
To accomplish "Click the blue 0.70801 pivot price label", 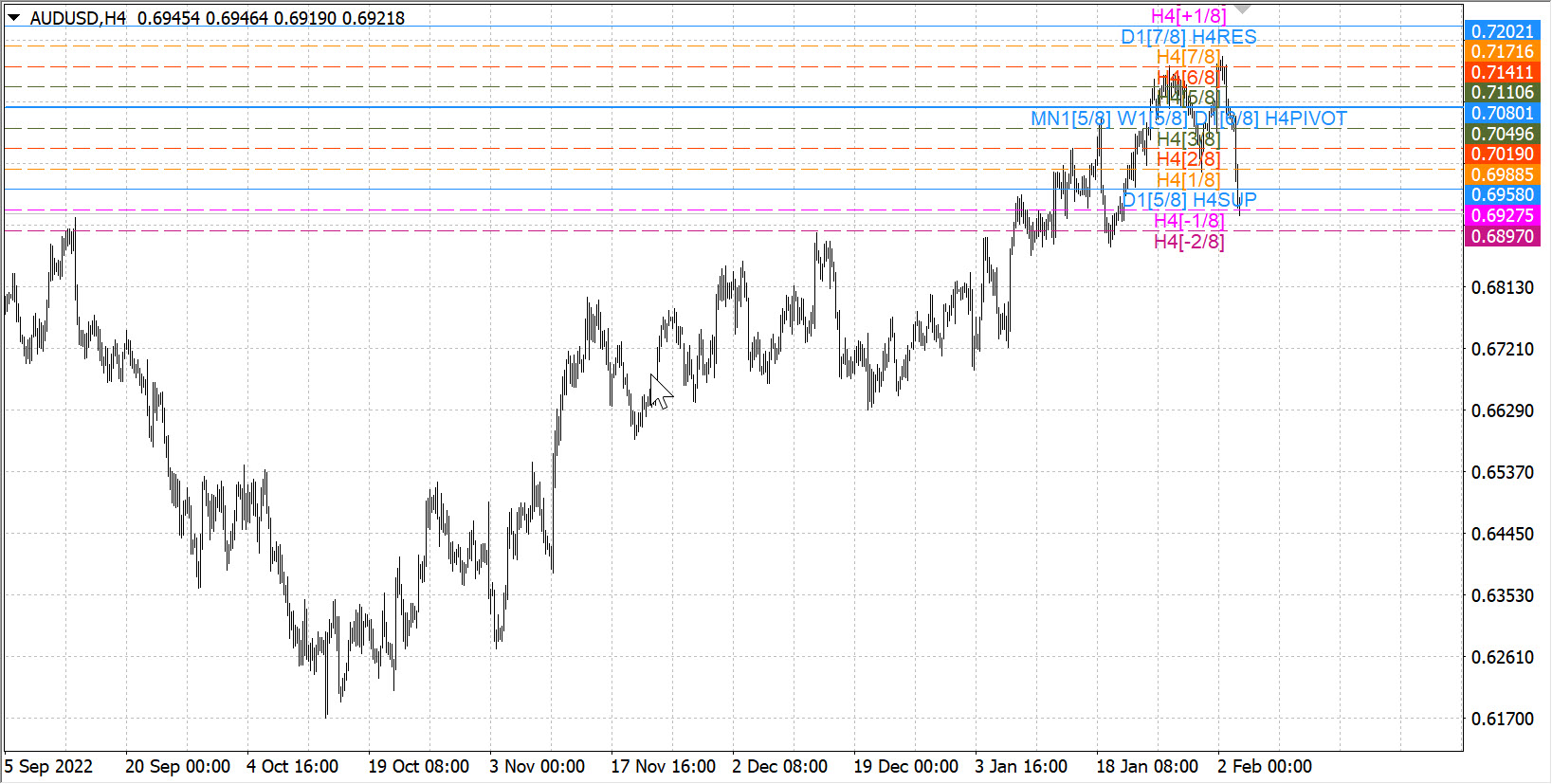I will click(1503, 114).
